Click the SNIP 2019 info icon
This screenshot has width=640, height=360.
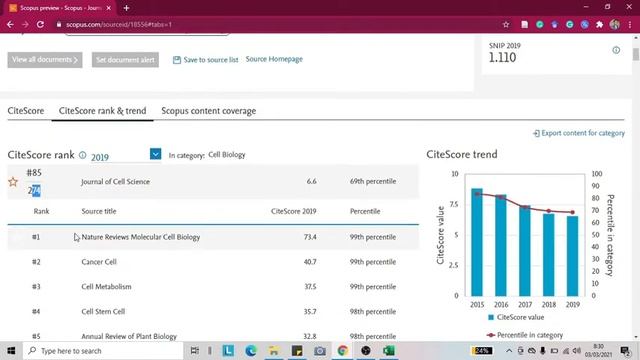(x=616, y=50)
